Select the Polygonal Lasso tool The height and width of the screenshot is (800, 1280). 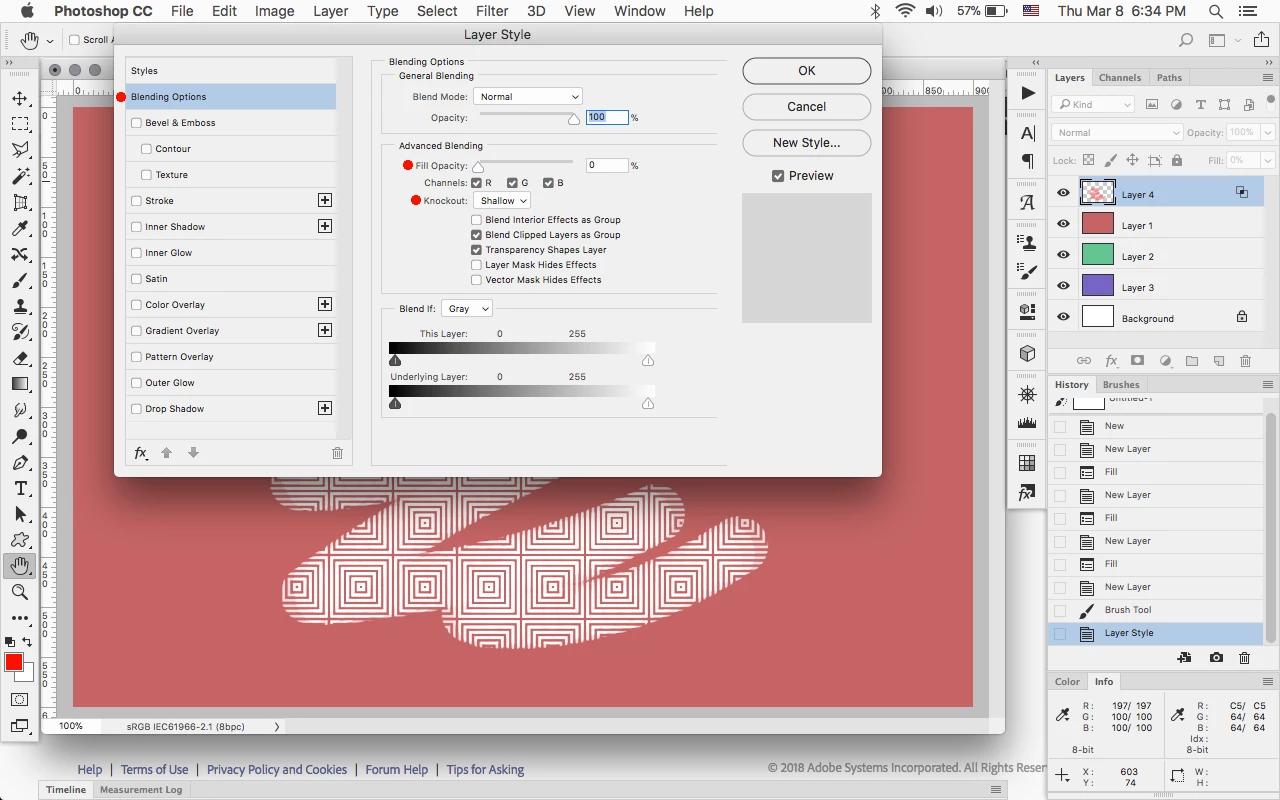20,150
